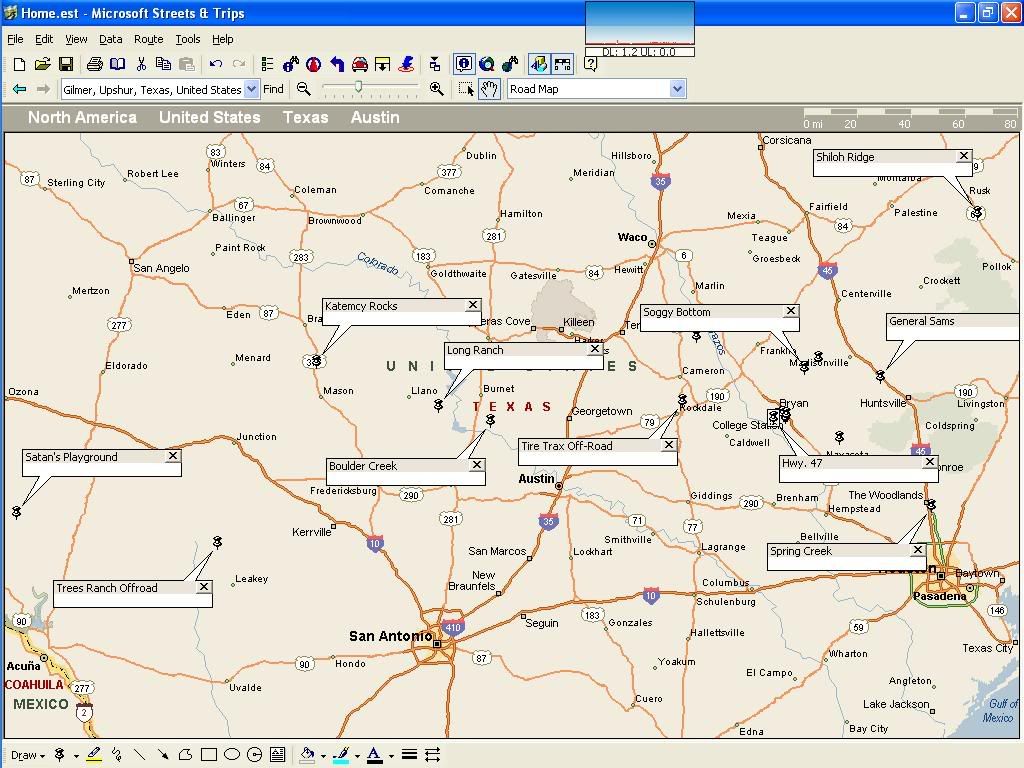The width and height of the screenshot is (1024, 768).
Task: Adjust the zoom level slider
Action: click(x=358, y=86)
